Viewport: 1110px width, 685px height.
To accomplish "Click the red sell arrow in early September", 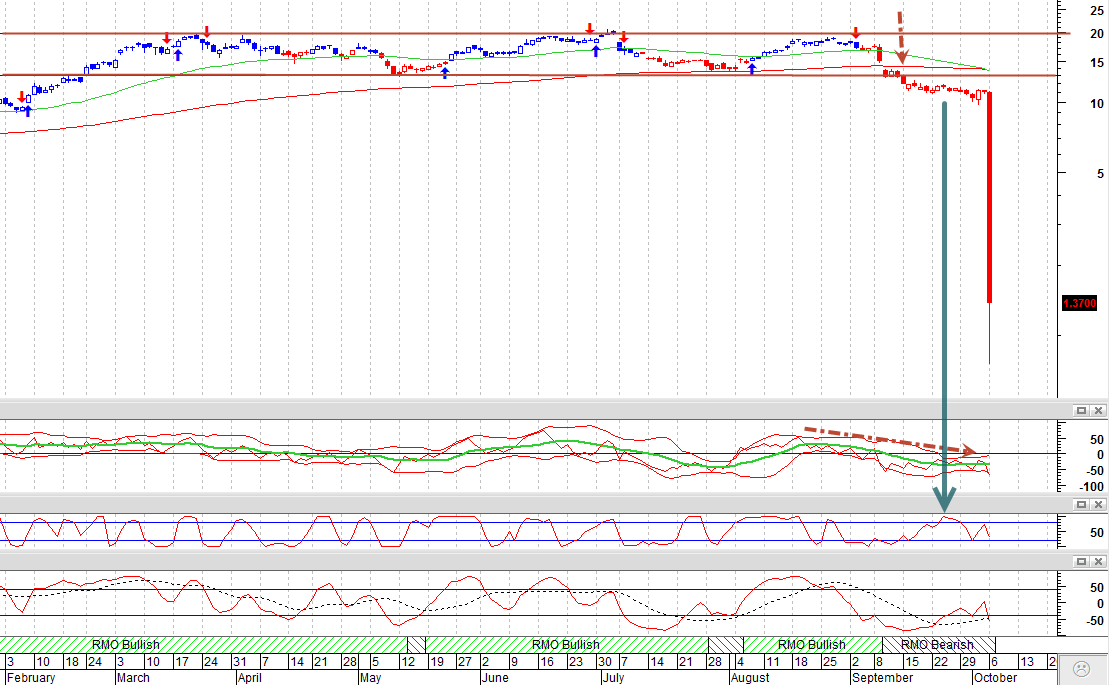I will pos(856,33).
